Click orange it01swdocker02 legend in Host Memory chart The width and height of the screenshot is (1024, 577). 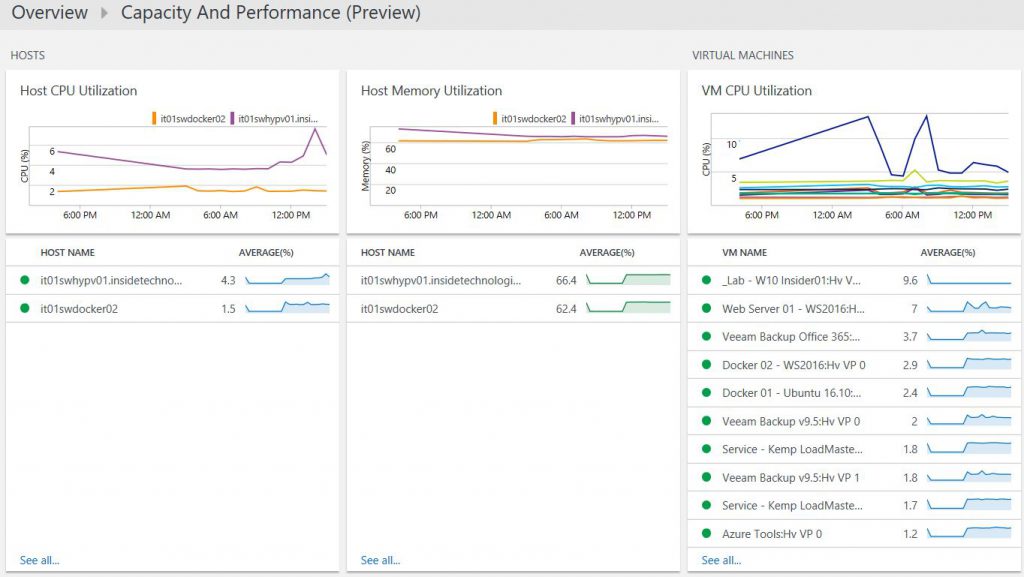[x=530, y=119]
